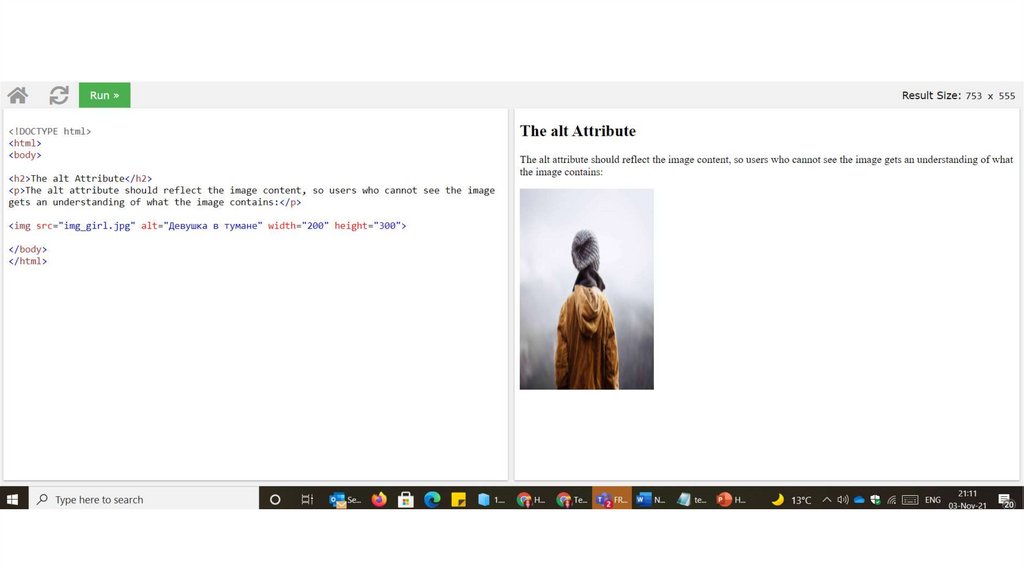This screenshot has height=574, width=1024.
Task: Click the ENG language indicator
Action: 932,499
